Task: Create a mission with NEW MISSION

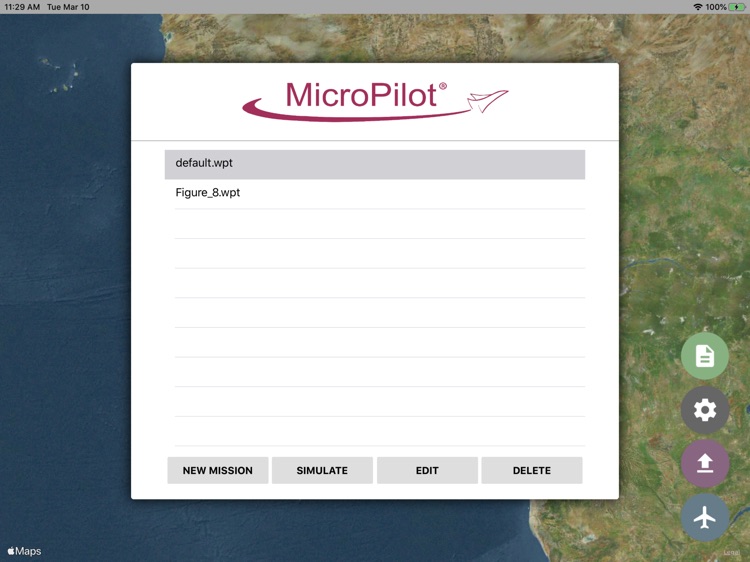Action: [218, 470]
